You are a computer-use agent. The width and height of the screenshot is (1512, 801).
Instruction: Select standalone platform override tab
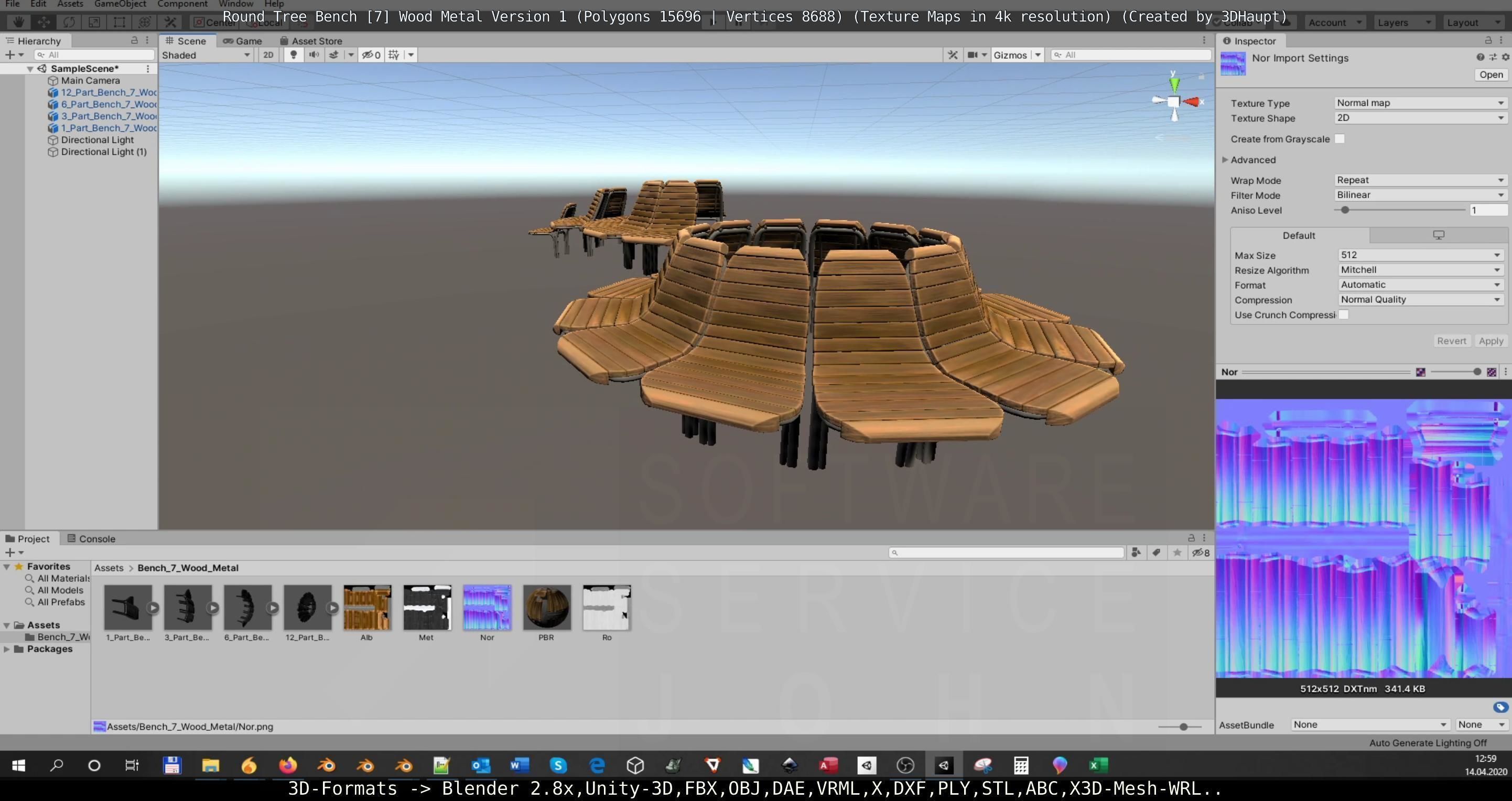(1438, 235)
